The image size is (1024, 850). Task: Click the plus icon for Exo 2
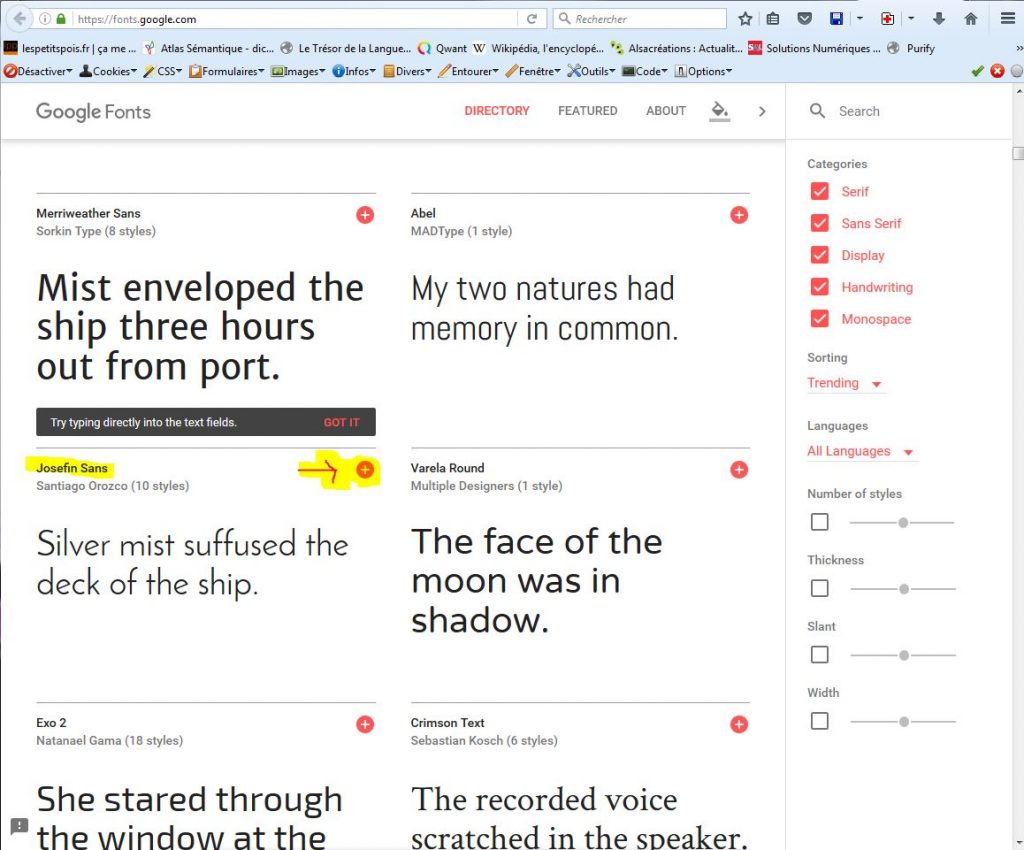coord(365,724)
